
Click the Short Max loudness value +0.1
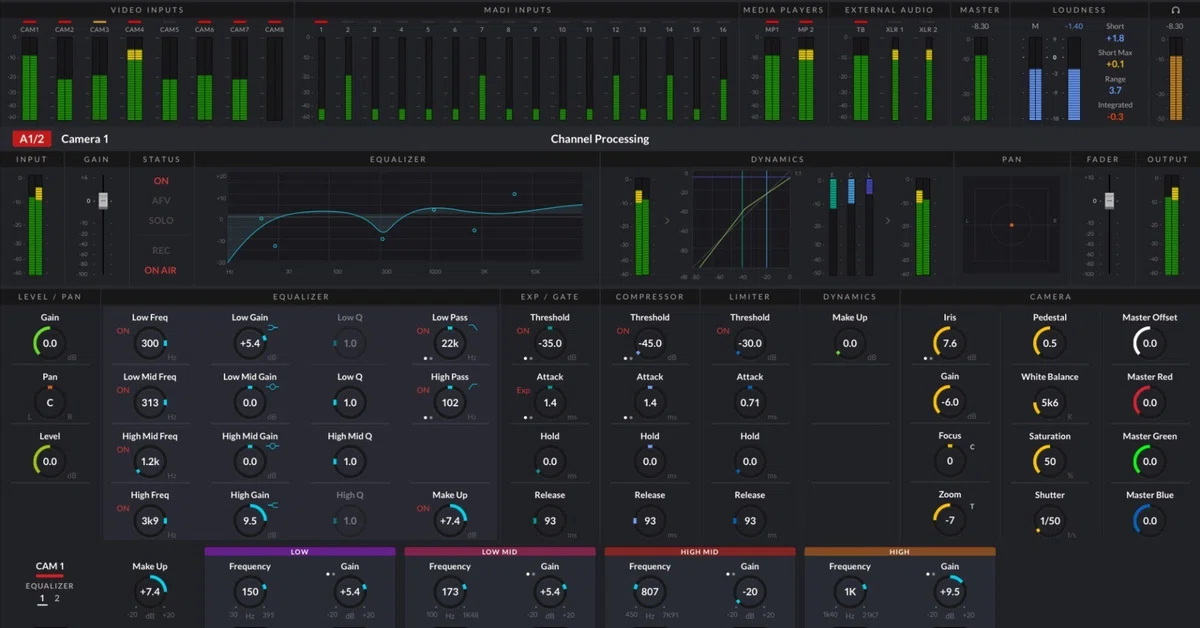point(1115,64)
